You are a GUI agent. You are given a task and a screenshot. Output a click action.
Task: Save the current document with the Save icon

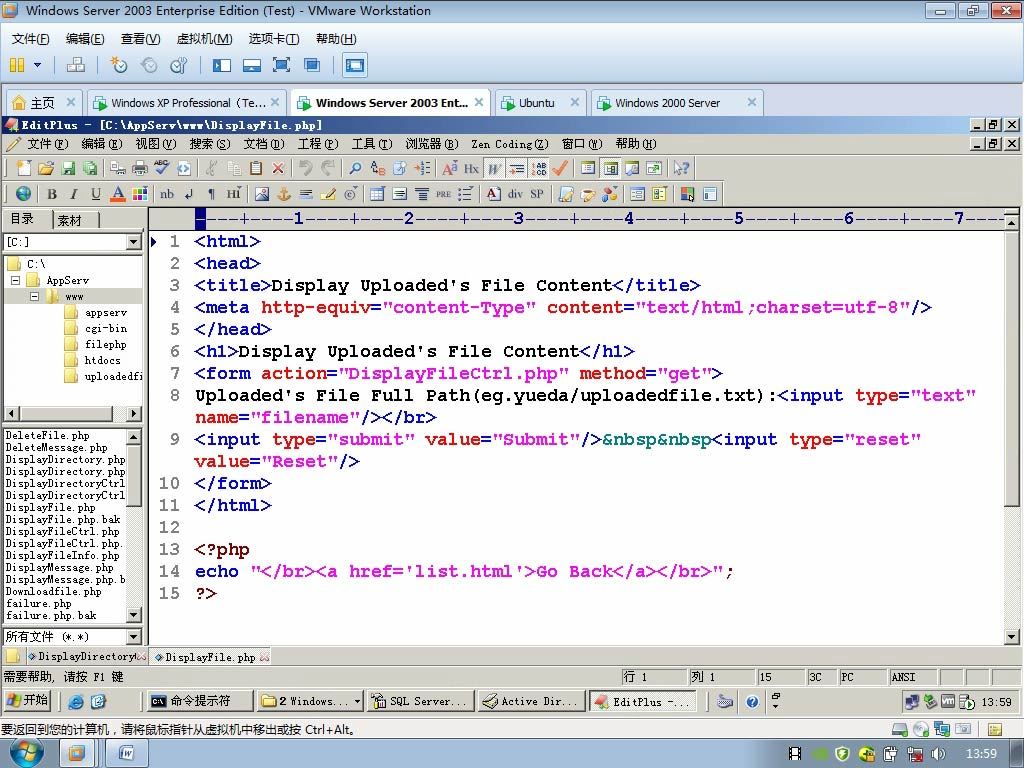point(68,168)
